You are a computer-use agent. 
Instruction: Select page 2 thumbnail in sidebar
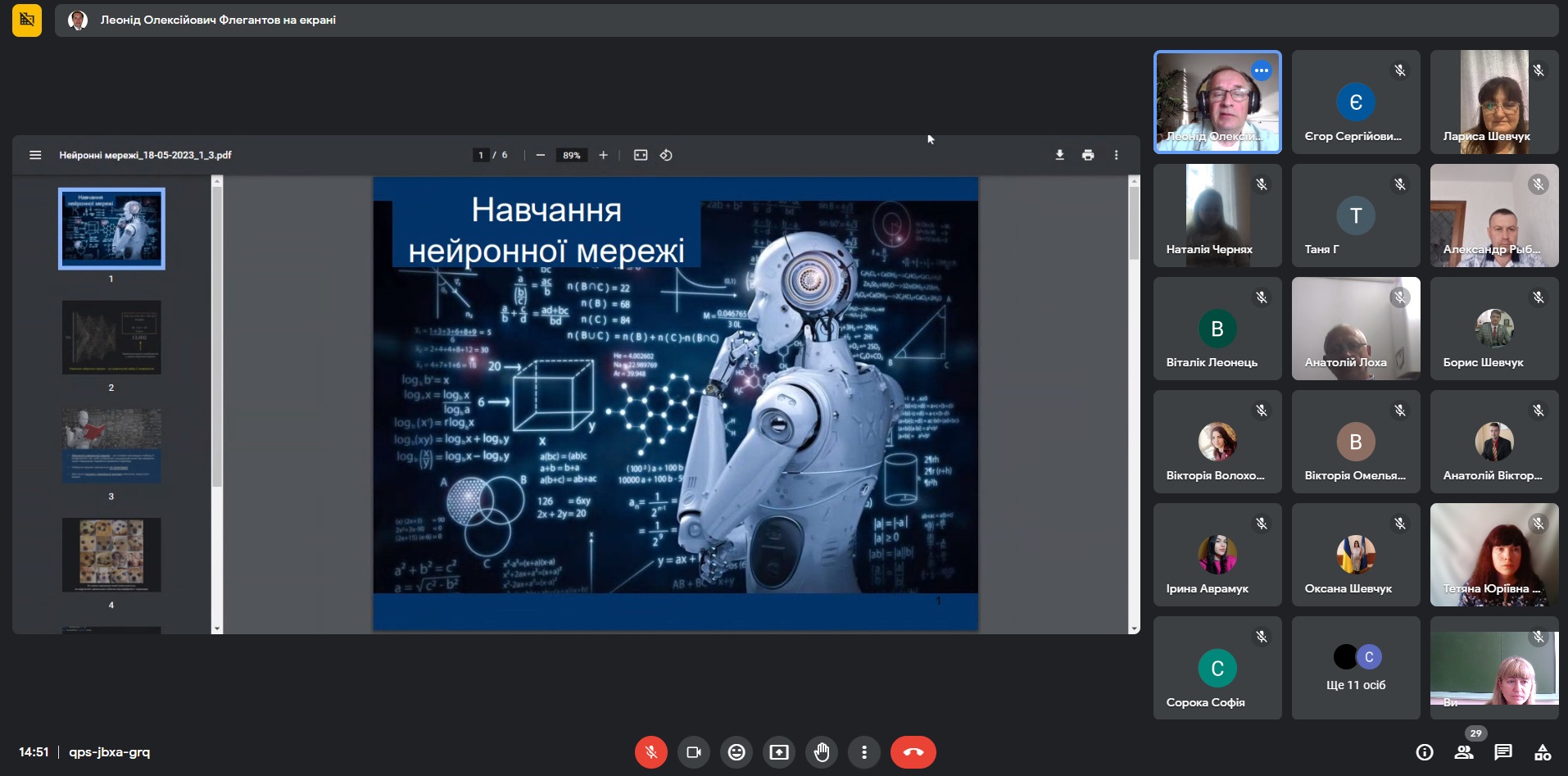111,338
